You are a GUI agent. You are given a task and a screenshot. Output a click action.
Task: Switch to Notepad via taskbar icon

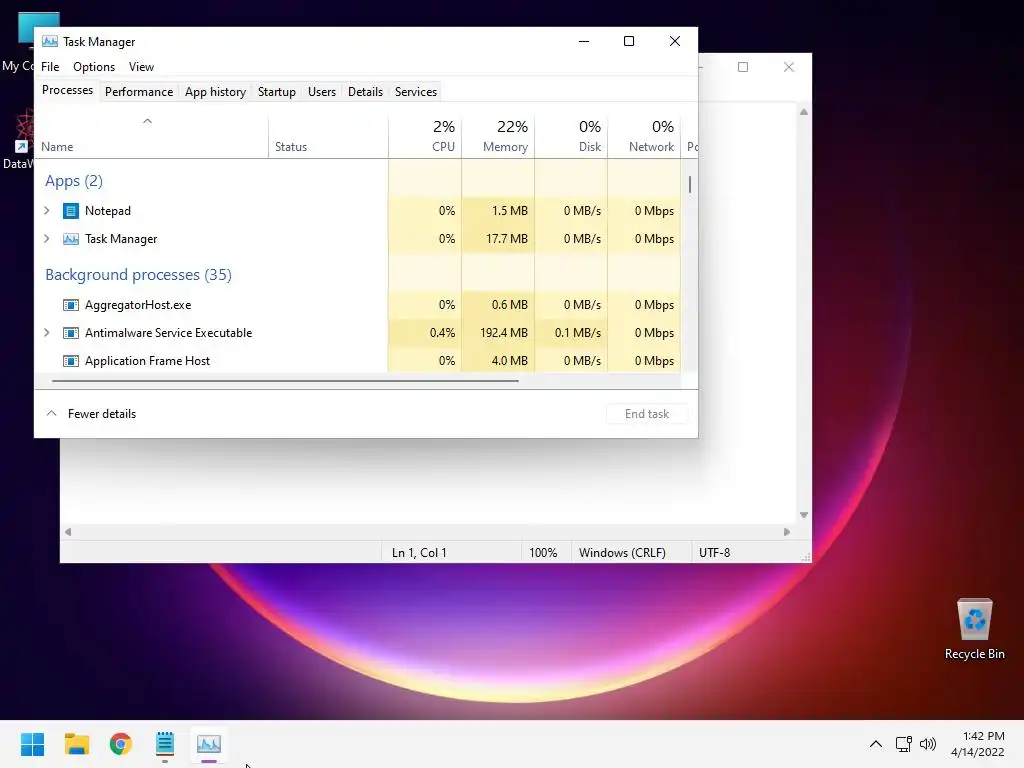(x=165, y=744)
